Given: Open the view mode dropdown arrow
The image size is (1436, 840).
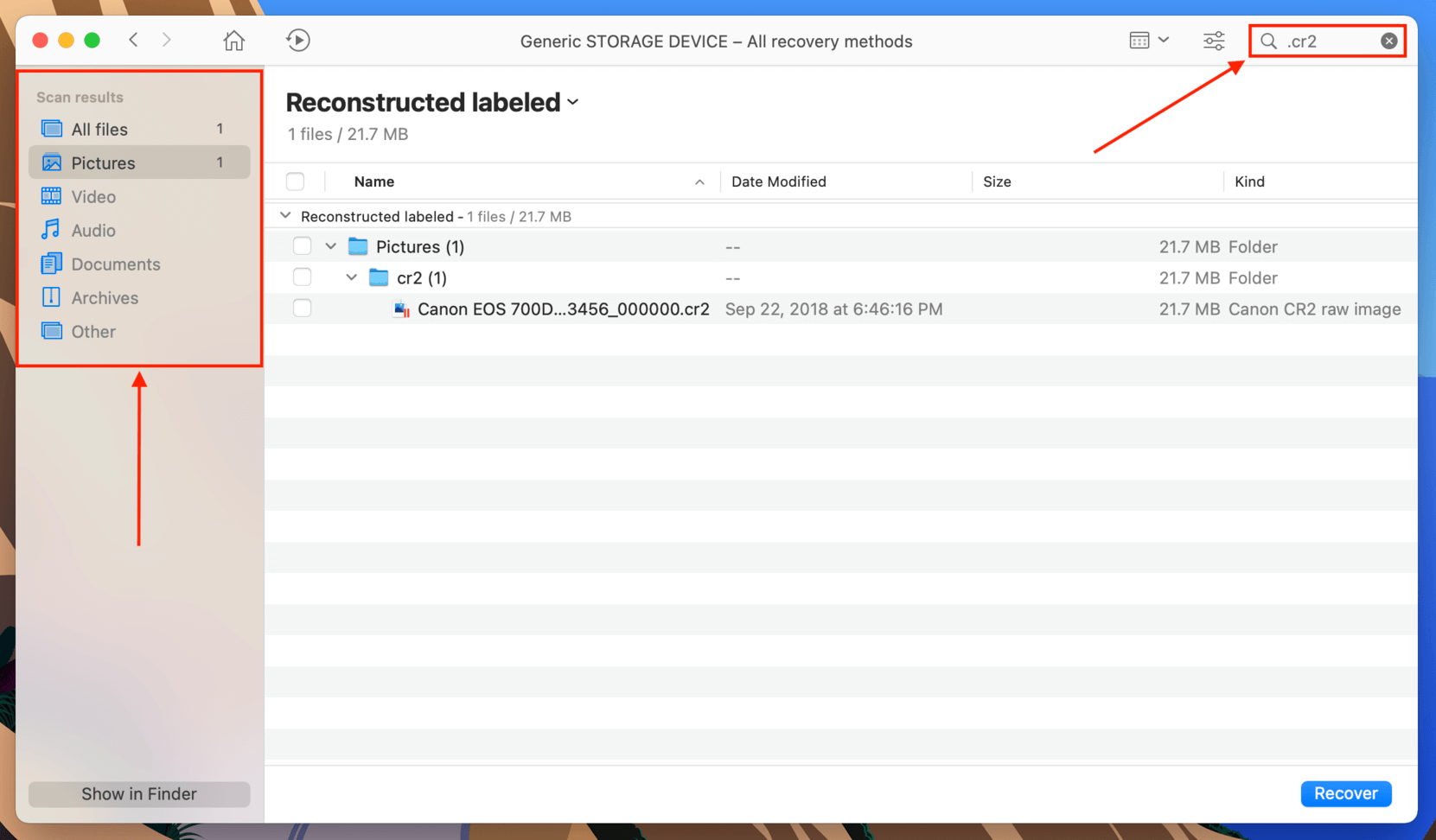Looking at the screenshot, I should tap(1164, 40).
